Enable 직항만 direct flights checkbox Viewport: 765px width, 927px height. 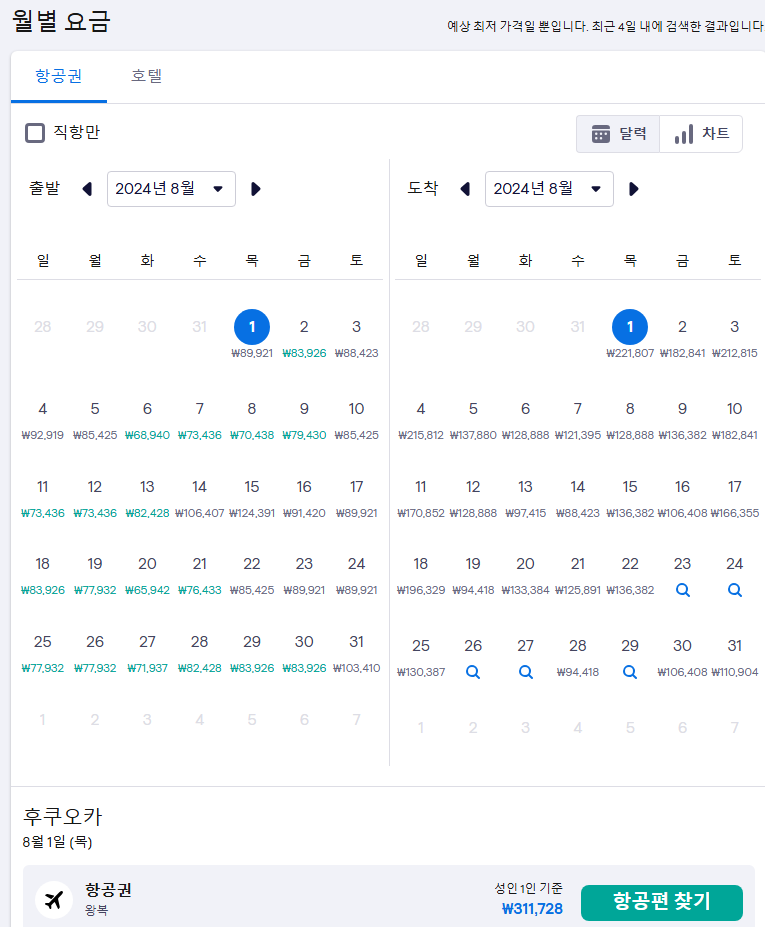(35, 132)
